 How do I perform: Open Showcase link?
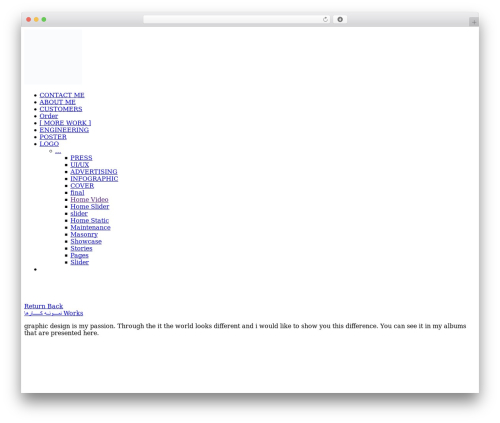click(86, 242)
